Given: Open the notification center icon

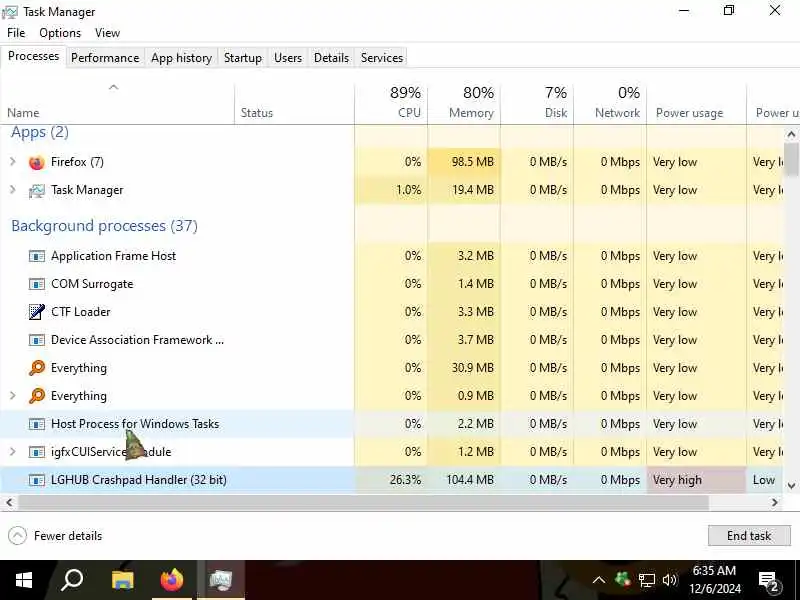Looking at the screenshot, I should pyautogui.click(x=768, y=581).
